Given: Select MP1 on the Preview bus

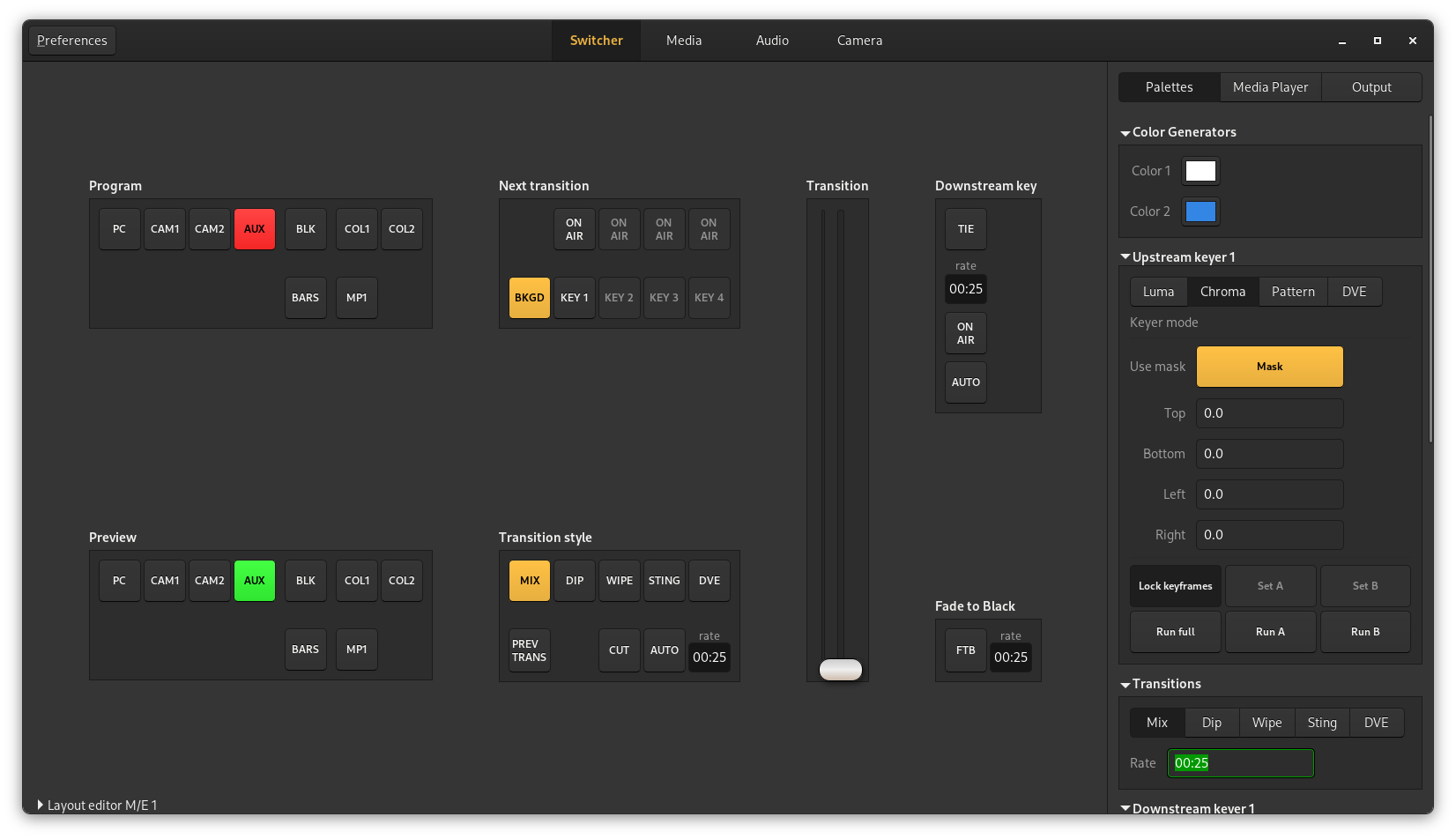Looking at the screenshot, I should (x=356, y=650).
